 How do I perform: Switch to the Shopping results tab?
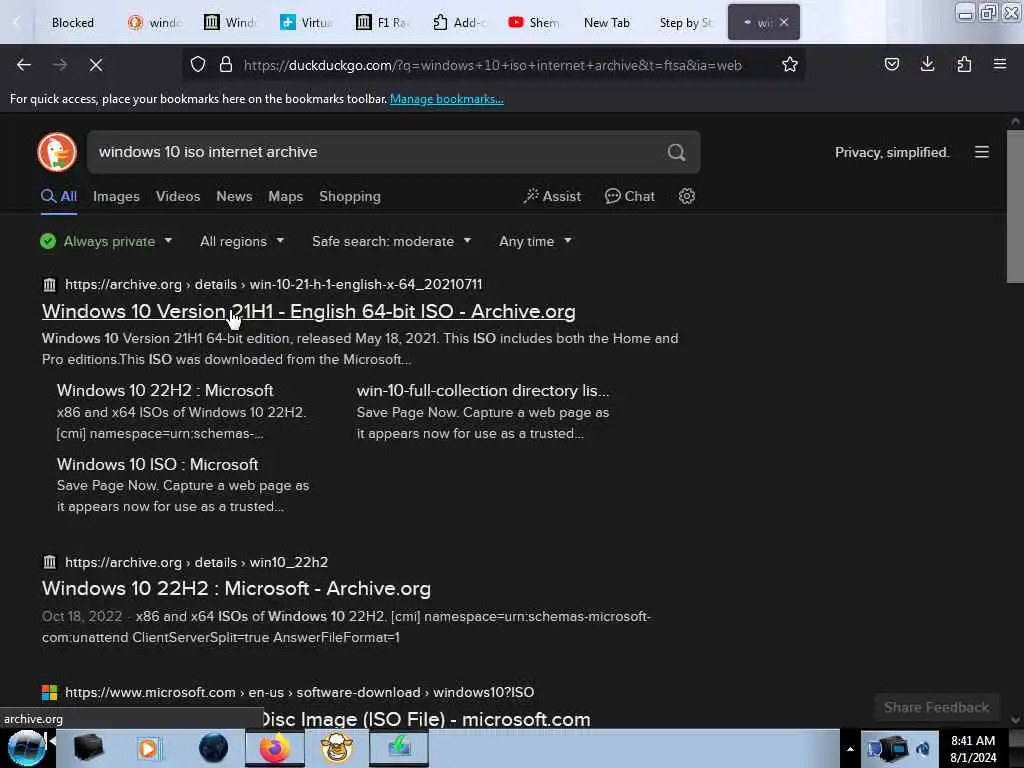coord(349,196)
